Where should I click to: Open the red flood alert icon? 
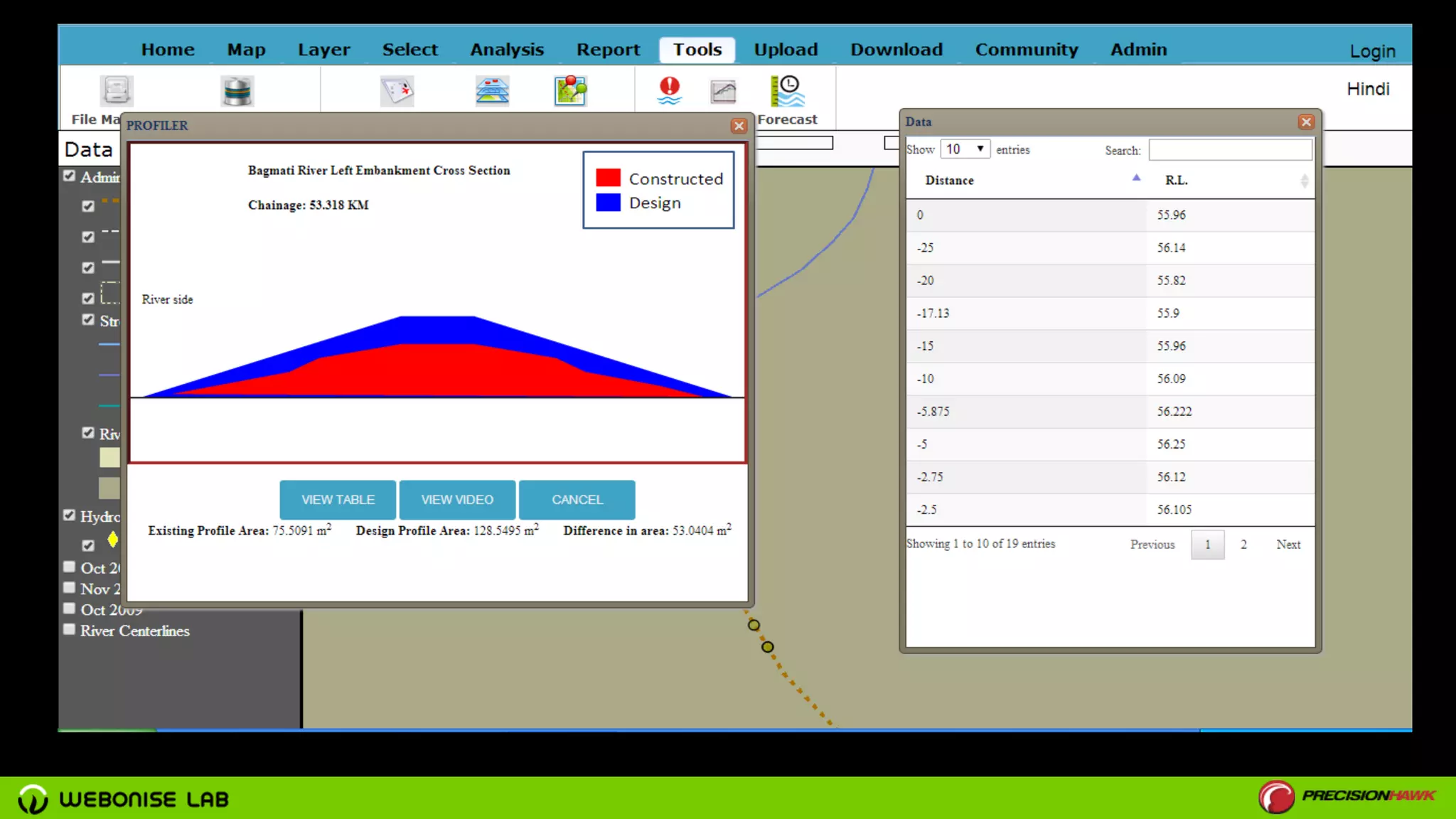(669, 91)
